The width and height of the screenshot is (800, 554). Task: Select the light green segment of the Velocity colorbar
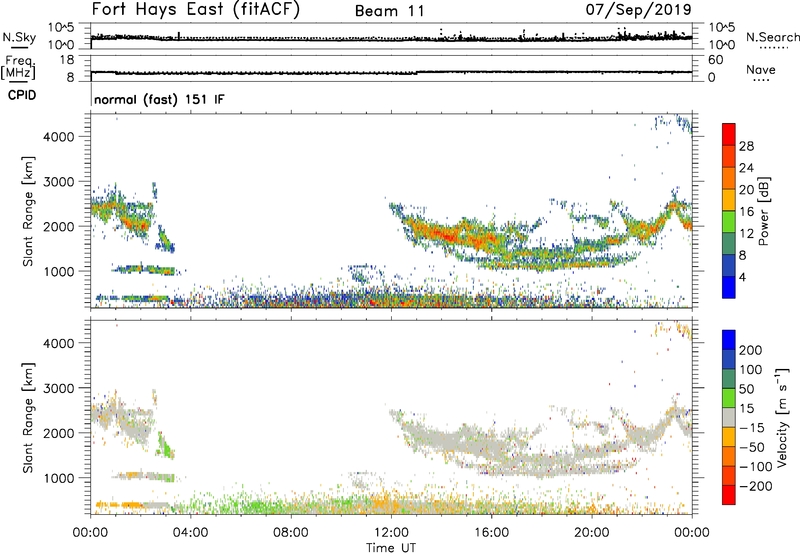pos(729,398)
